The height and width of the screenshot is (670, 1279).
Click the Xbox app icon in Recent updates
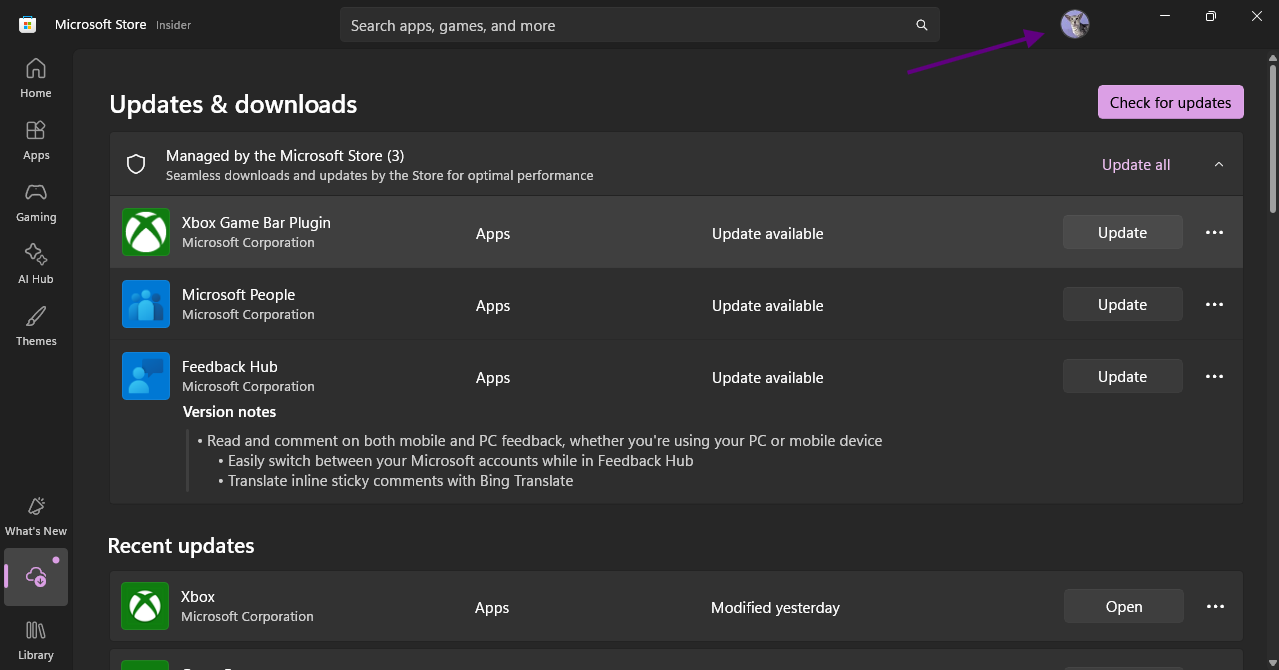(x=145, y=606)
